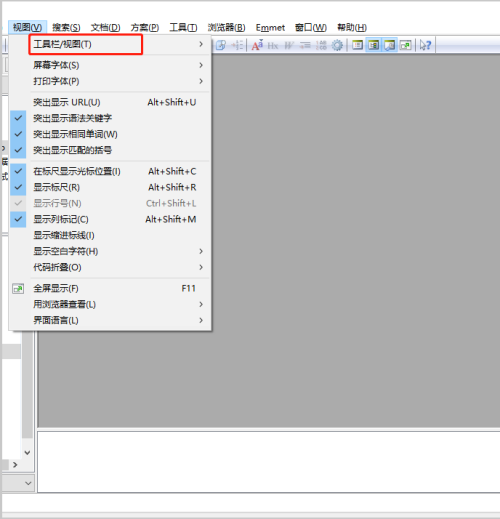The width and height of the screenshot is (500, 519).
Task: Toggle the Cliptext window toolbar icon
Action: [358, 45]
